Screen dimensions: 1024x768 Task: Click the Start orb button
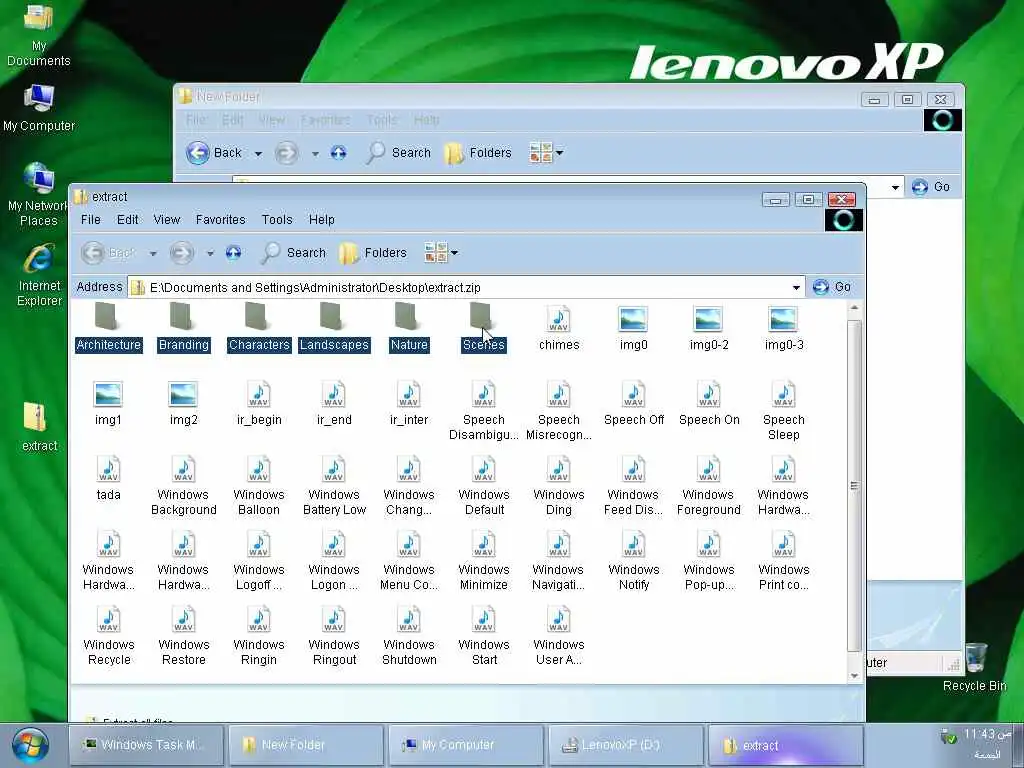pos(29,745)
